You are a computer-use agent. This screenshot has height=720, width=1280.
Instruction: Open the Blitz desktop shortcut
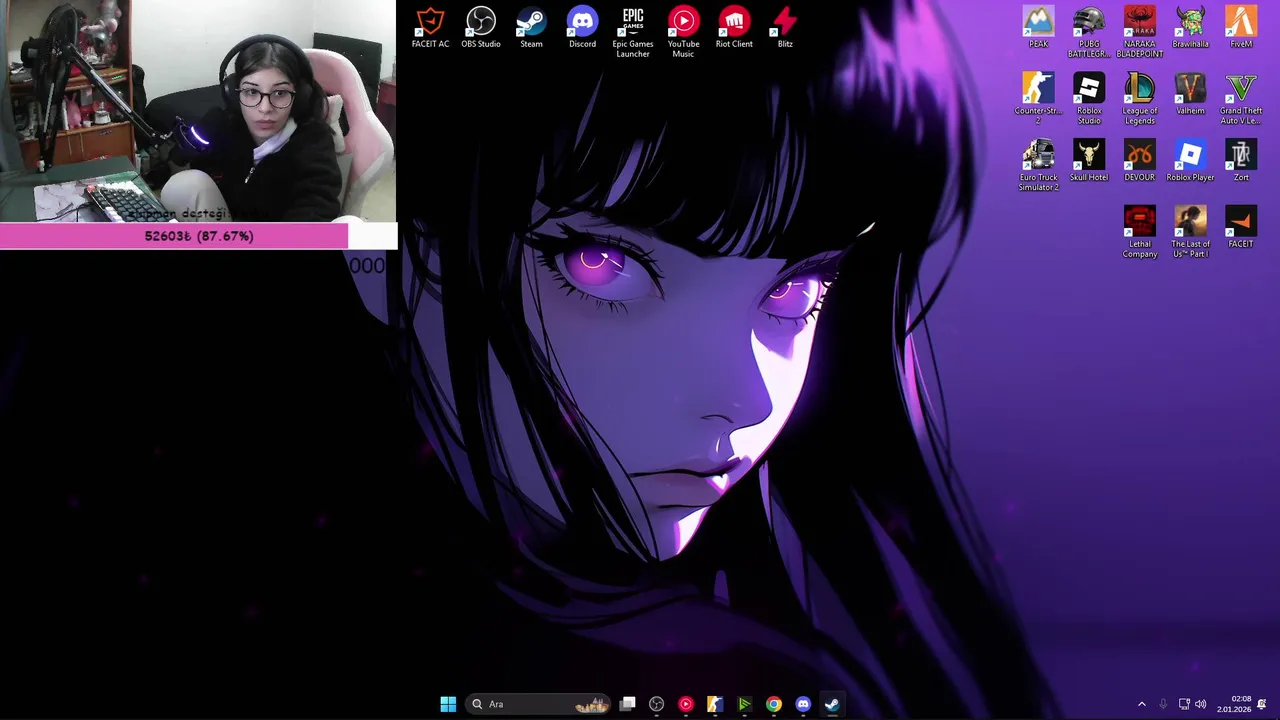coord(785,28)
